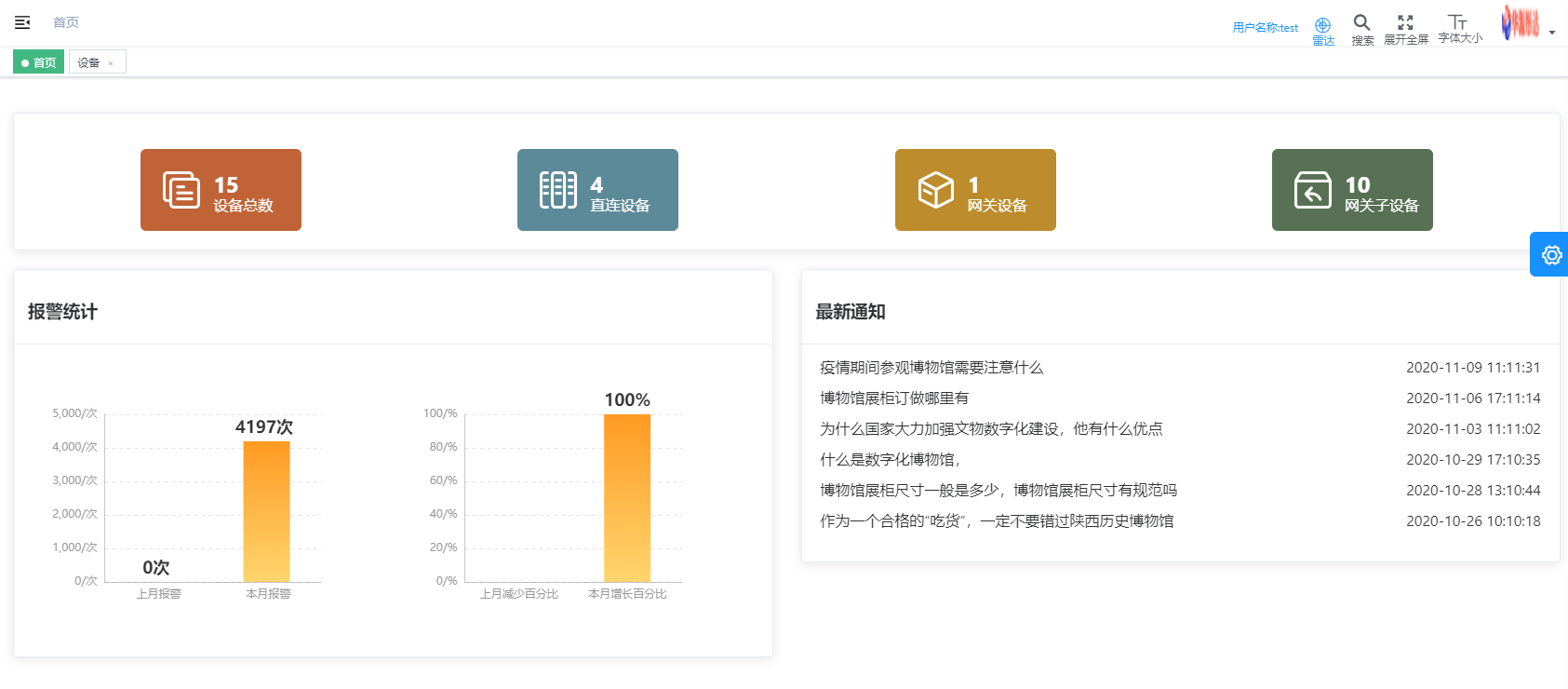The image size is (1568, 689).
Task: Click the 最新通知 panel heading
Action: pos(851,312)
